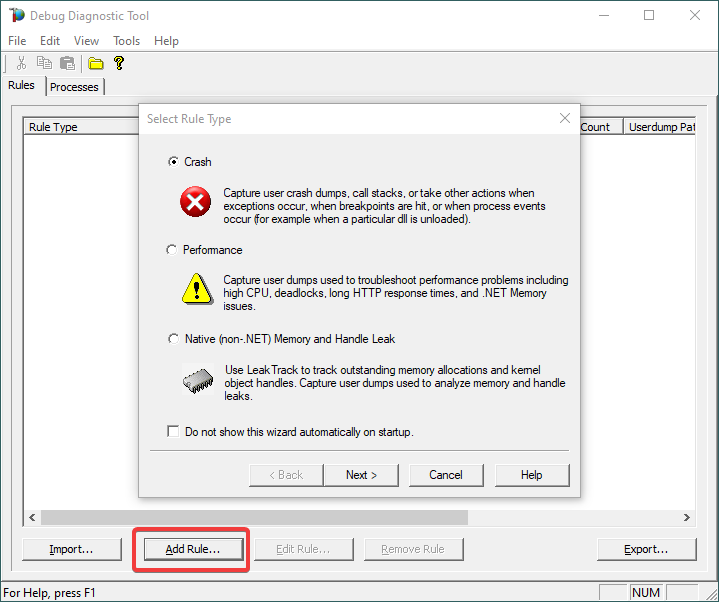Enable 'Do not show this wizard' checkbox
The image size is (719, 602).
(173, 432)
